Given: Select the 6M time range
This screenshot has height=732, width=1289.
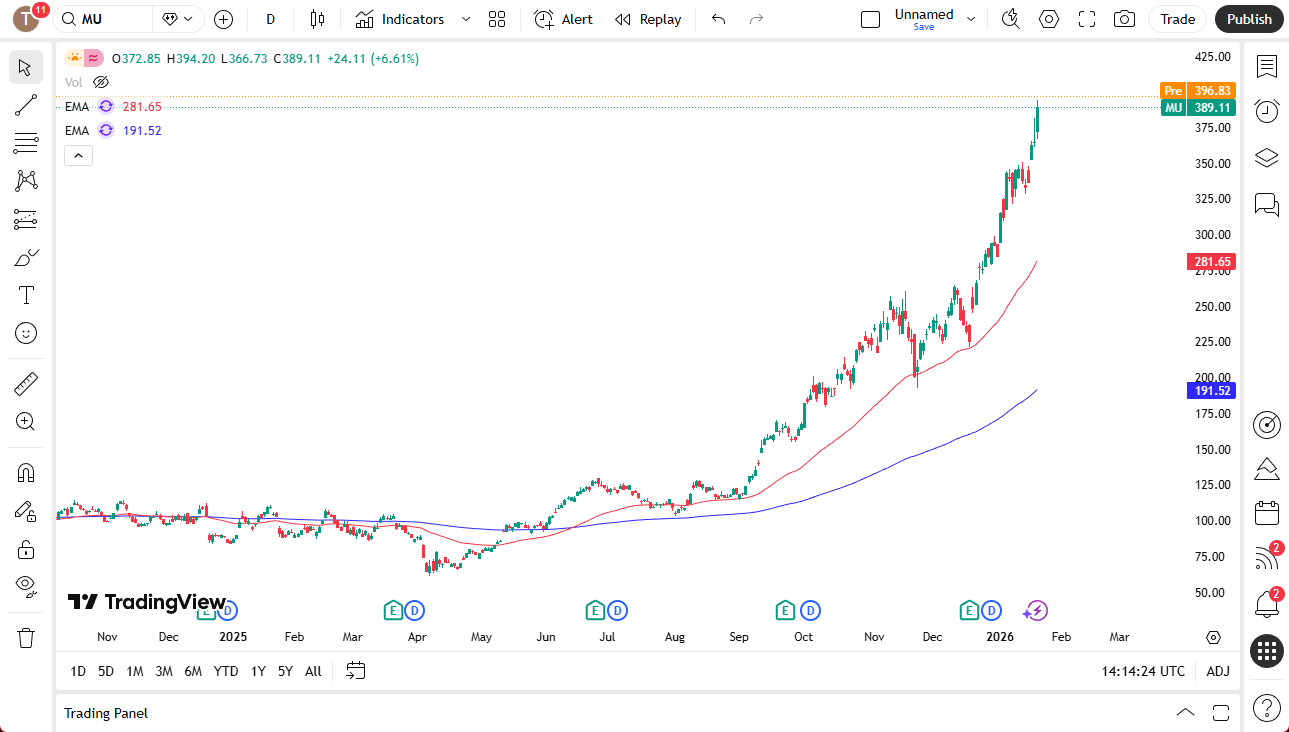Looking at the screenshot, I should pos(194,671).
